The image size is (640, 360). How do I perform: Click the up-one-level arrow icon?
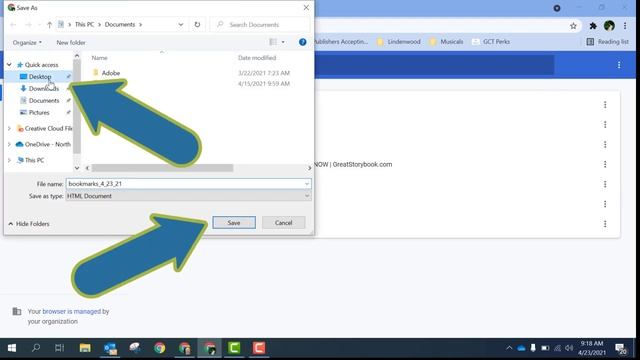pyautogui.click(x=49, y=25)
